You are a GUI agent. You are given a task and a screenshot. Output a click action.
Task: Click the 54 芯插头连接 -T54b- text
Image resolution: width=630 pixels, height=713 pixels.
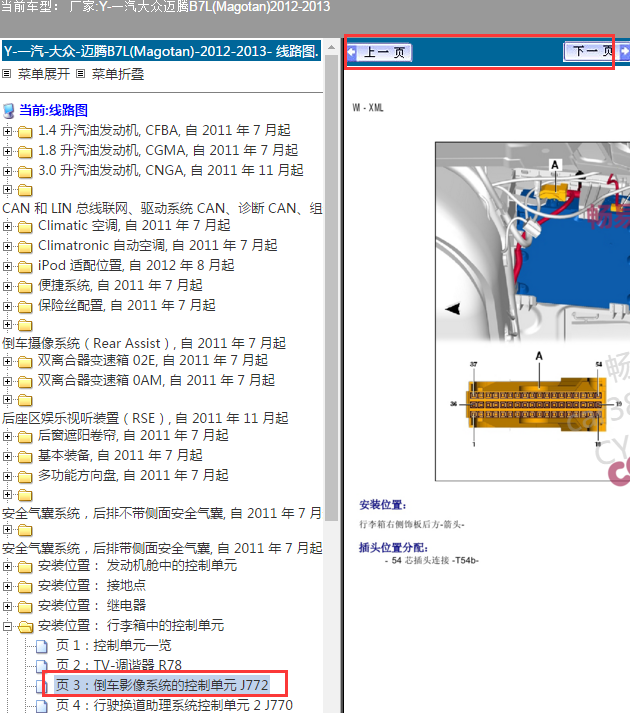click(432, 561)
